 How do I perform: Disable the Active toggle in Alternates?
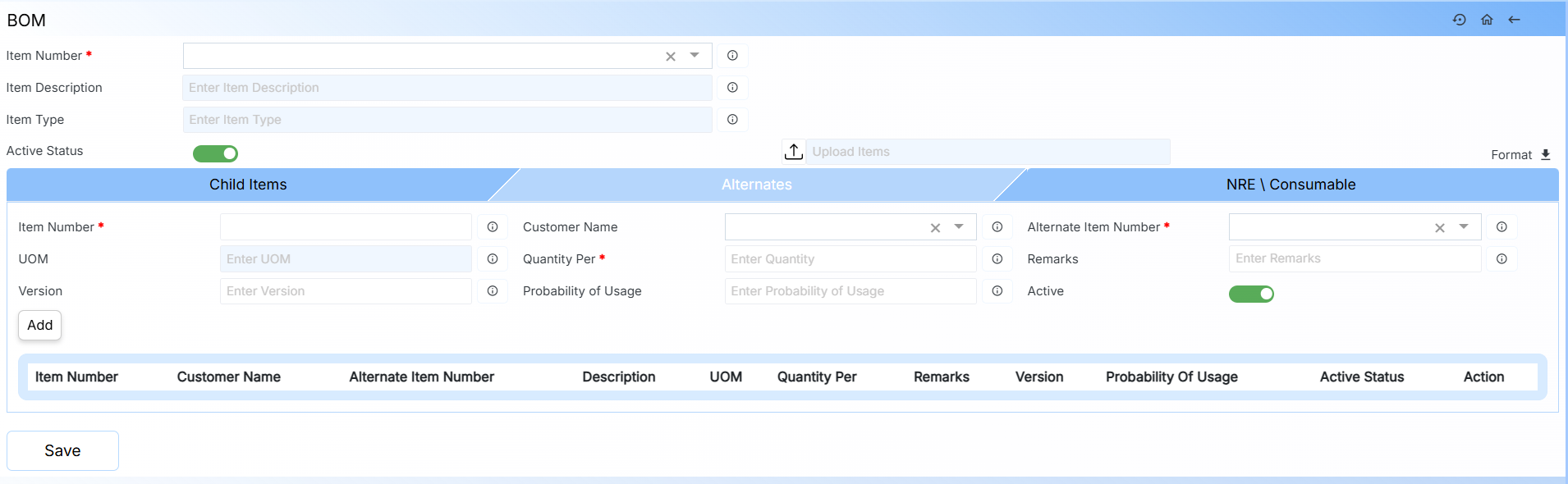pos(1251,294)
